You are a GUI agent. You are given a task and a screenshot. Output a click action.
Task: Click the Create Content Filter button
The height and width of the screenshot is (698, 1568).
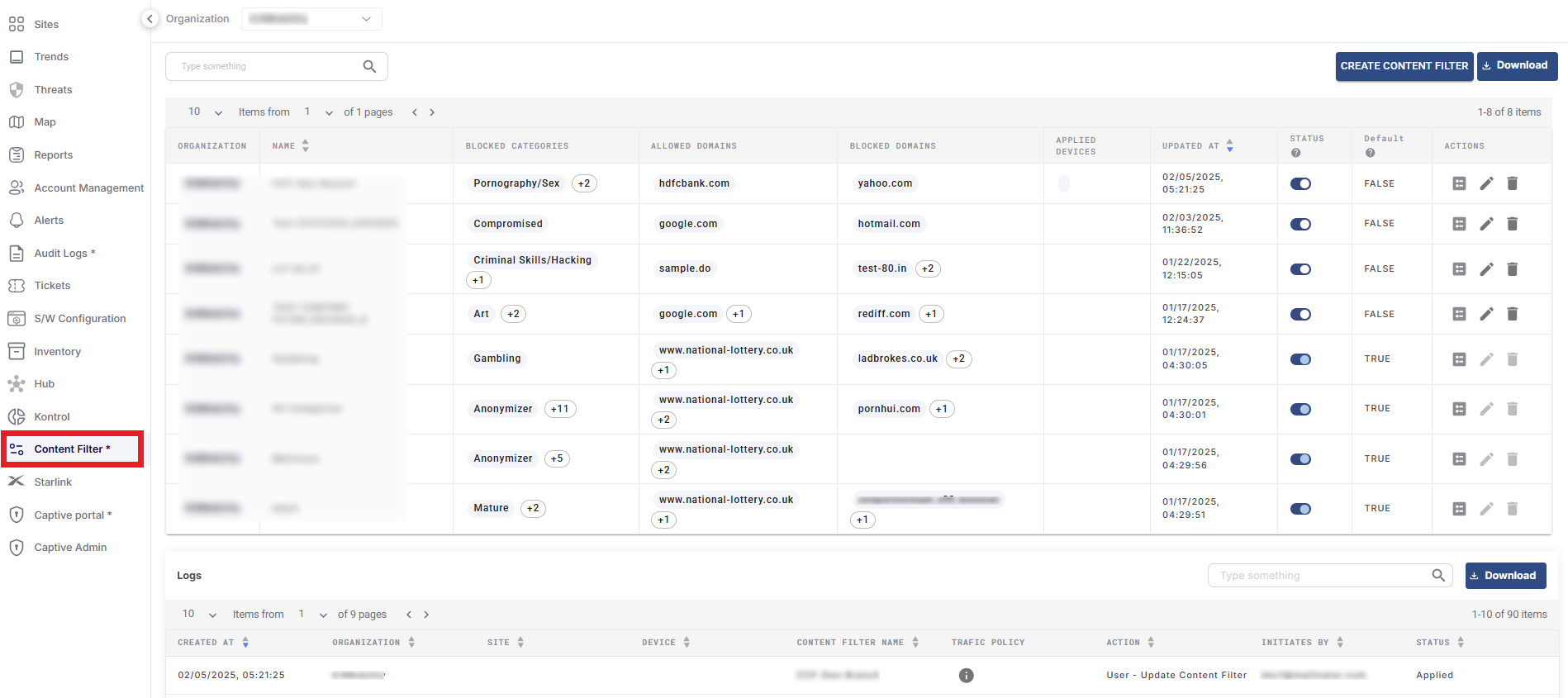1404,66
